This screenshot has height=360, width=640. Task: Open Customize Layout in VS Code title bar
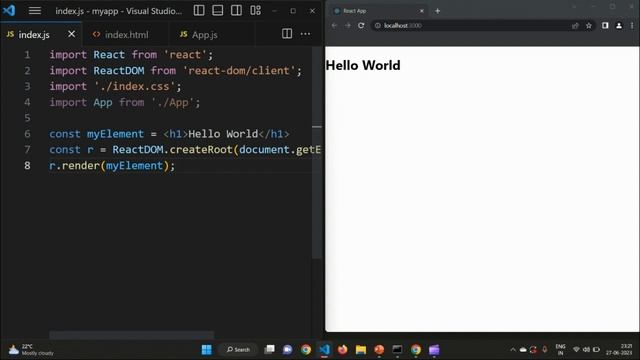[256, 11]
